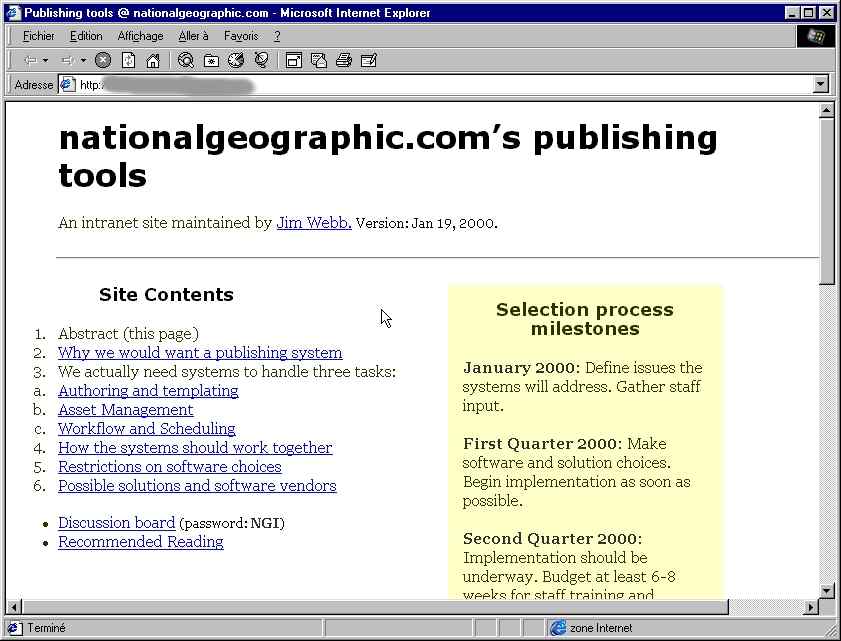
Task: Click the Internet zone globe icon
Action: (558, 628)
